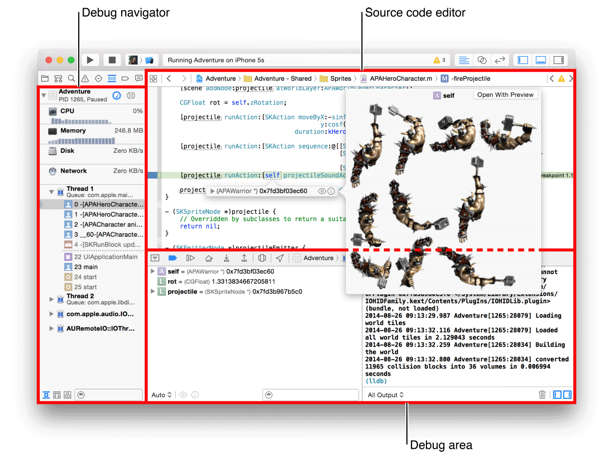Open the Breakpoint navigator tab
Screen dimensions: 613x461
tap(125, 79)
